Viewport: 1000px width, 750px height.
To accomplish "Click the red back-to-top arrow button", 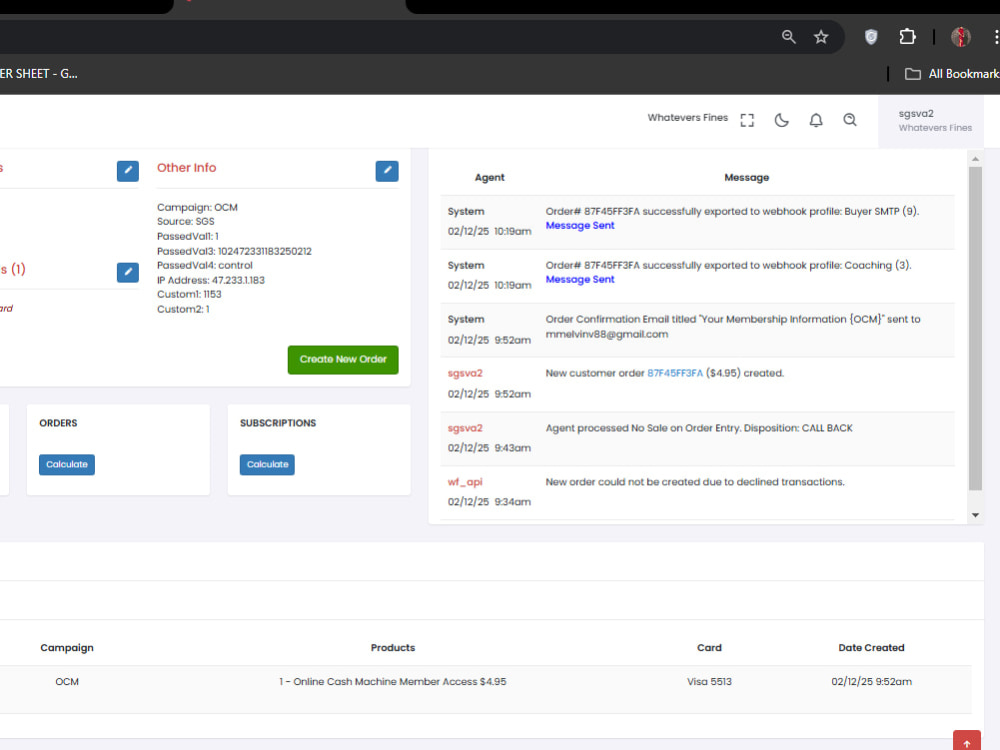I will pyautogui.click(x=967, y=740).
